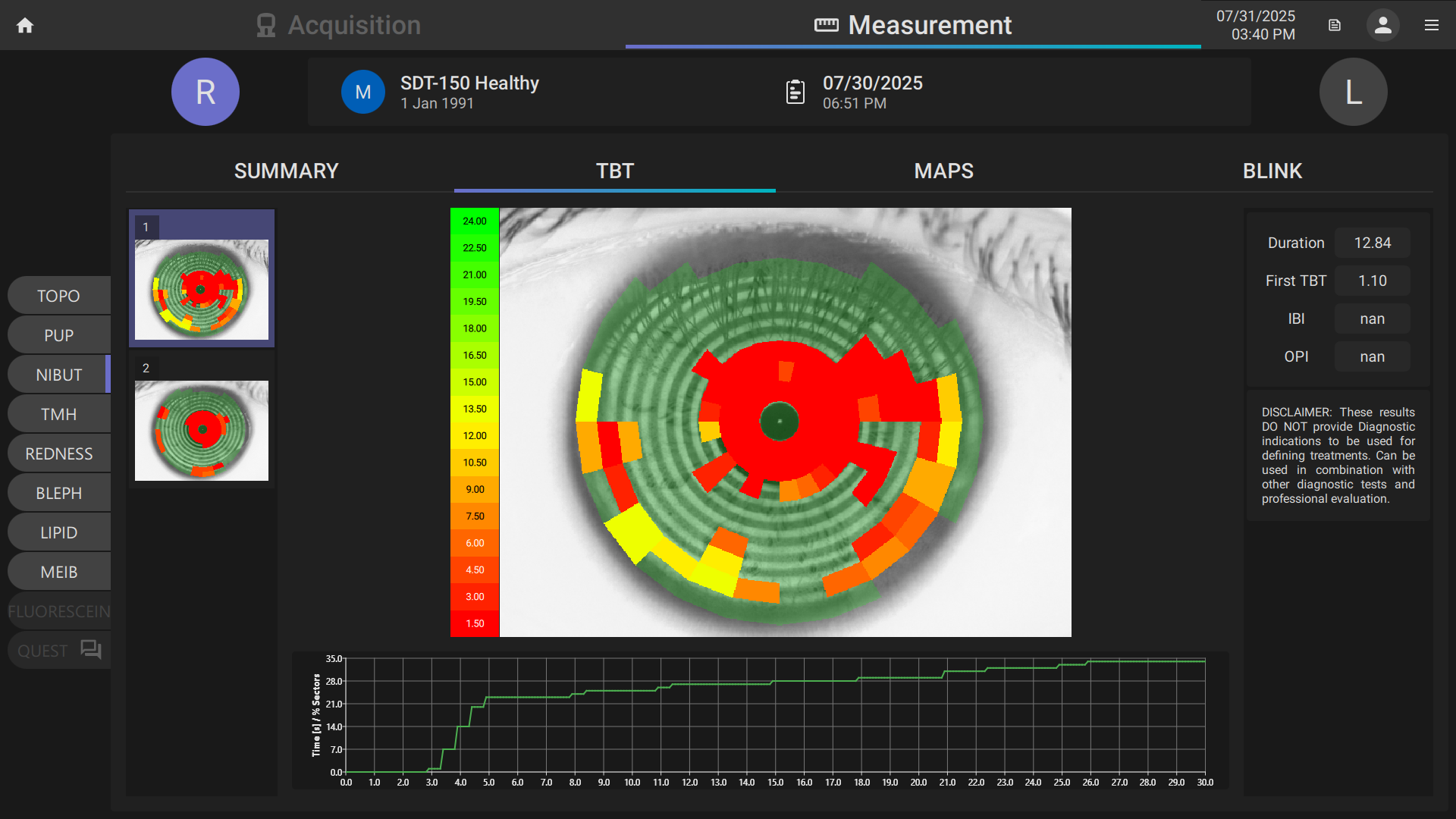The image size is (1456, 819).
Task: Click the user profile icon
Action: 1382,26
